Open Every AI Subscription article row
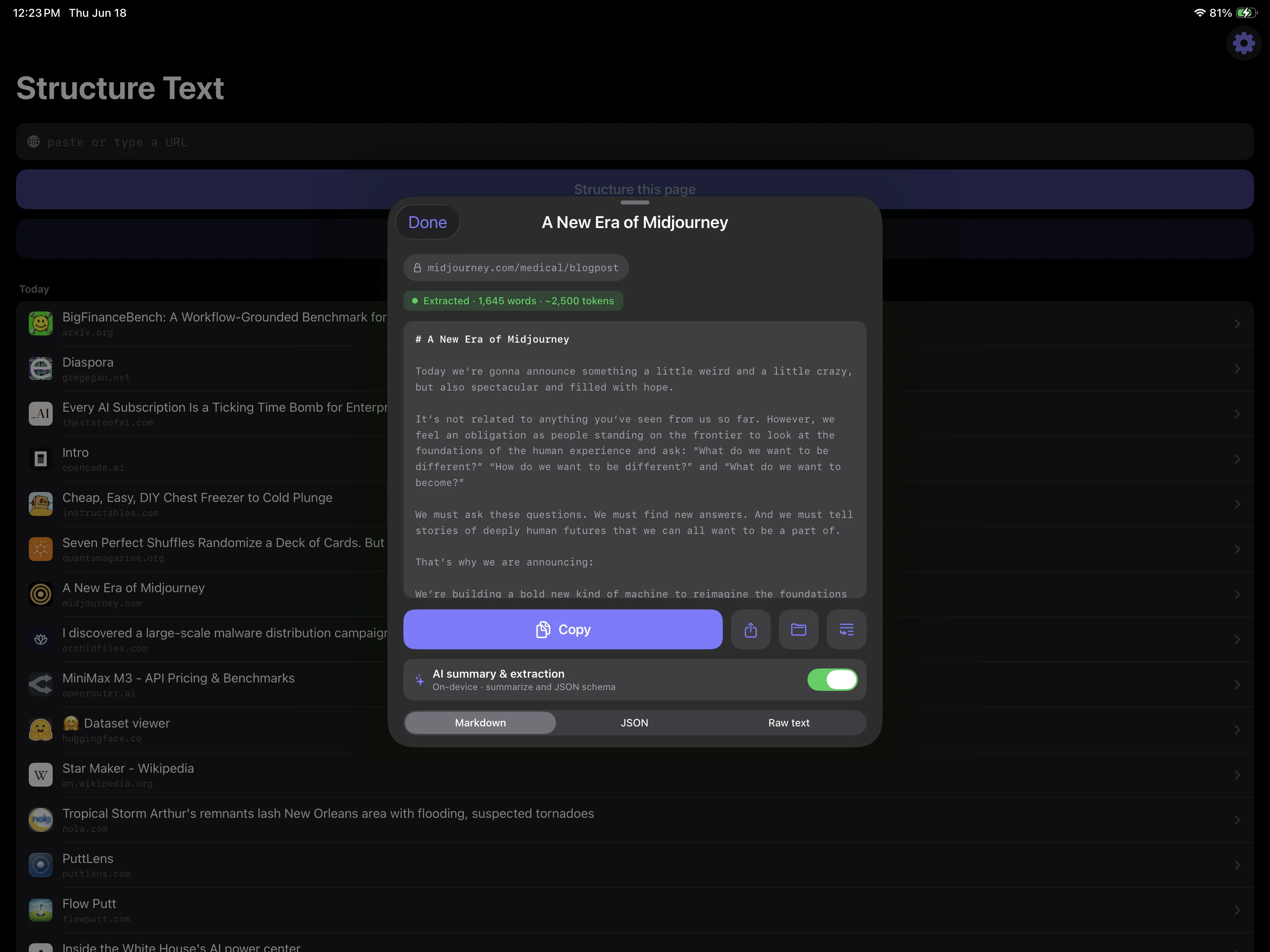Image resolution: width=1270 pixels, height=952 pixels. (x=635, y=414)
